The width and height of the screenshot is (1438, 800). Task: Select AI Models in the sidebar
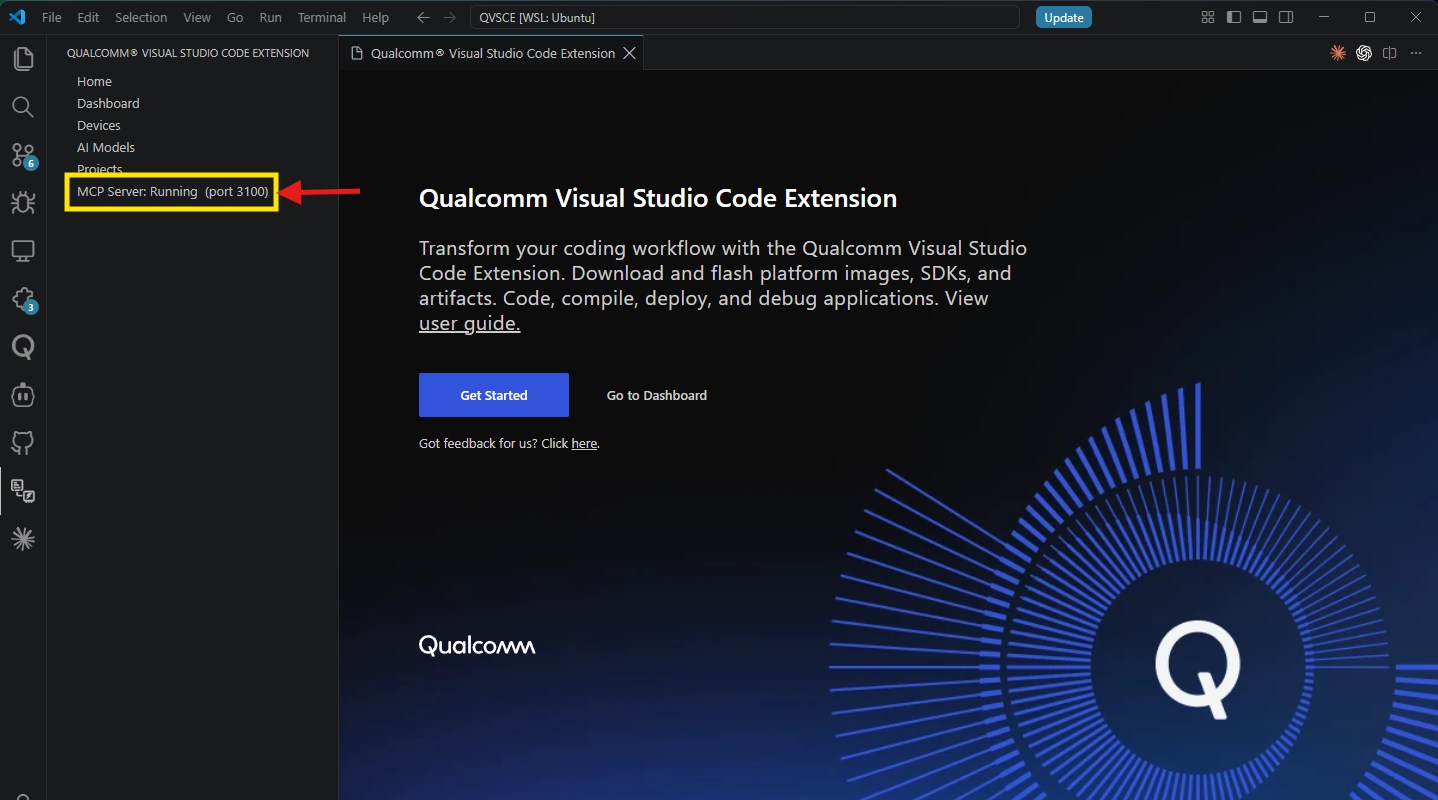[x=106, y=147]
